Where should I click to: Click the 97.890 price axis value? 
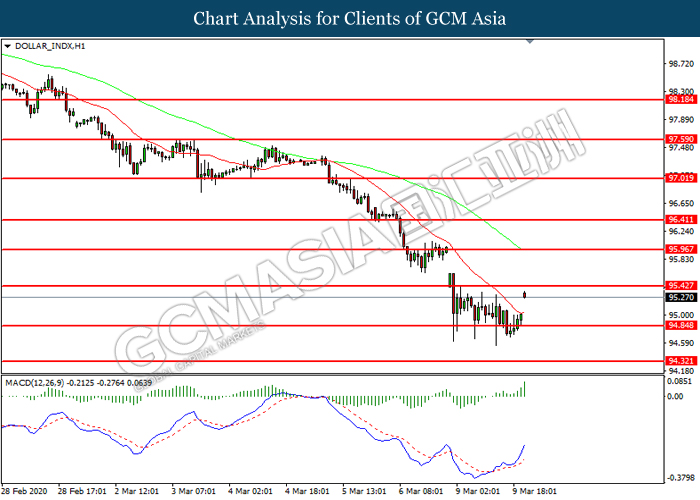[x=681, y=120]
